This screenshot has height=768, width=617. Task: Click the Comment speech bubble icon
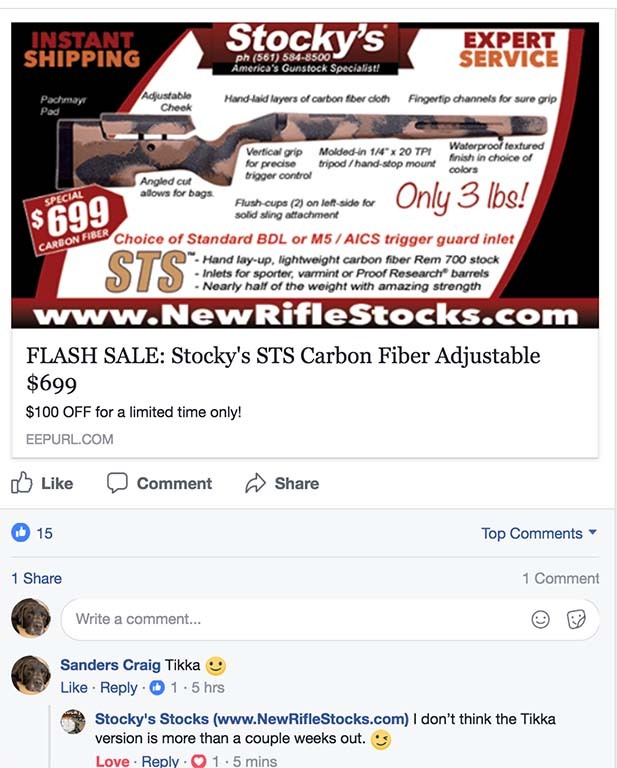coord(117,482)
